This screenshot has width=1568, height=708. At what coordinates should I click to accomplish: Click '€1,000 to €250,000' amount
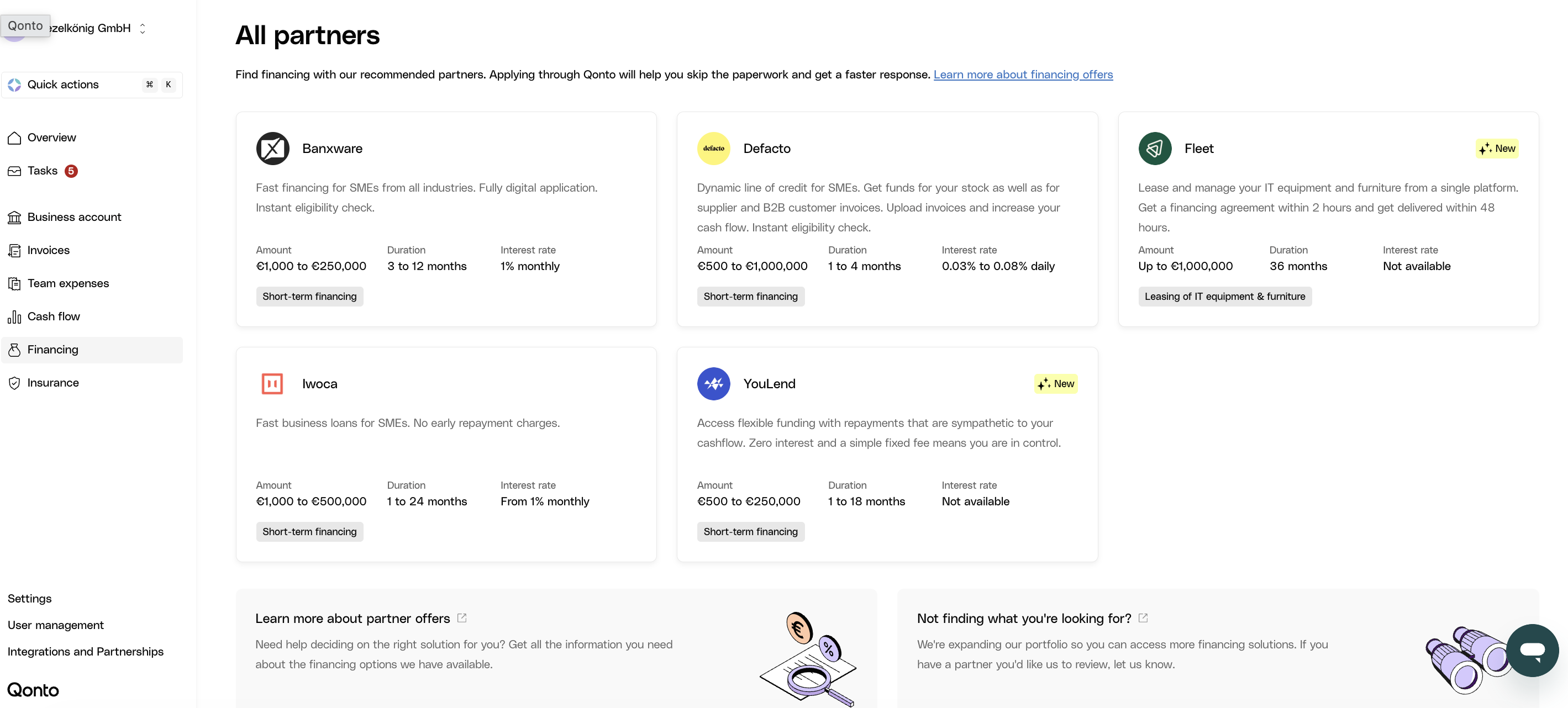click(x=311, y=266)
